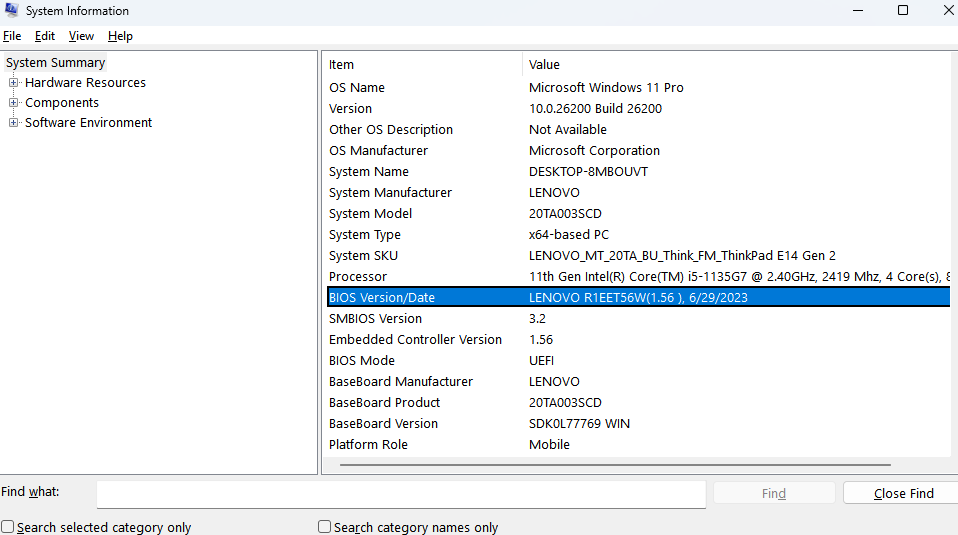Click the horizontal scrollbar in details pane
The image size is (958, 535).
pos(614,465)
